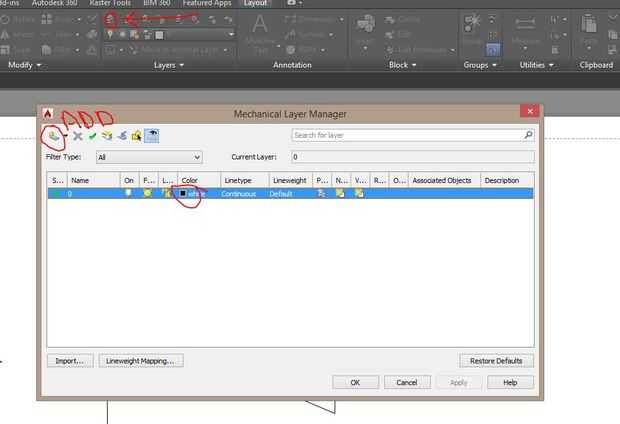The height and width of the screenshot is (424, 620).
Task: Click the Layer Properties icon in ribbon
Action: tap(112, 19)
